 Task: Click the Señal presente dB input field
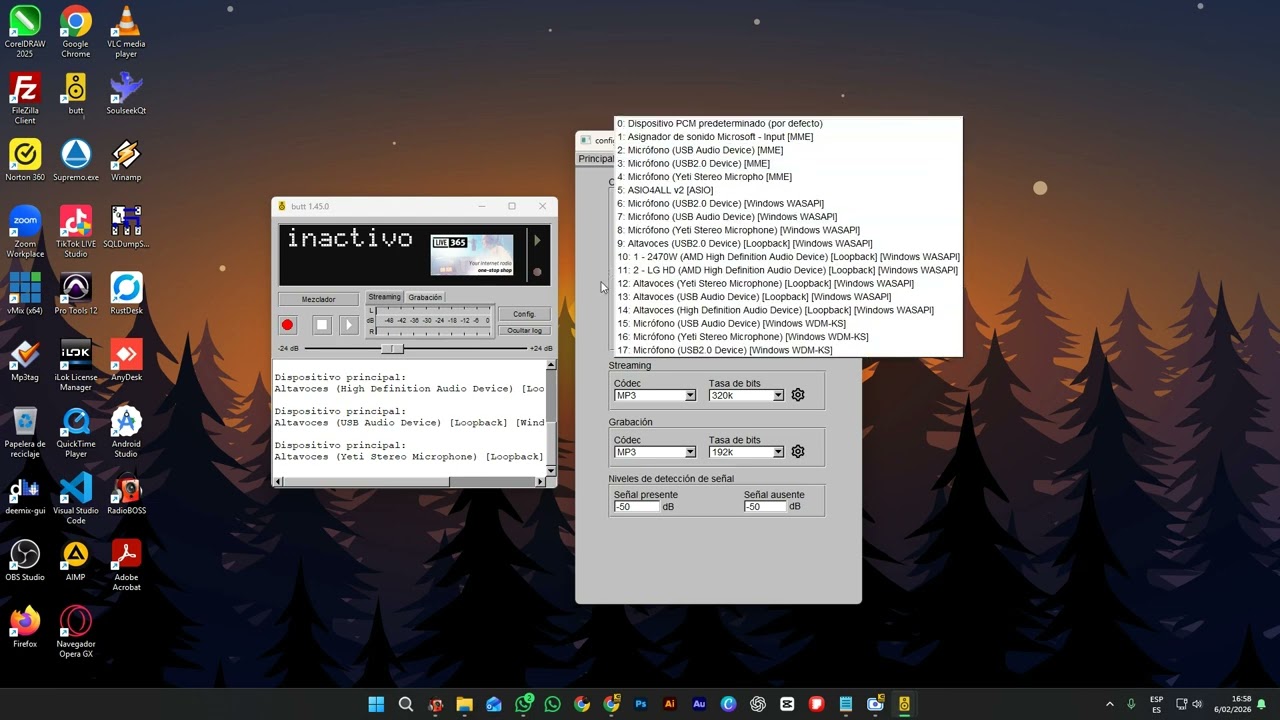[636, 507]
